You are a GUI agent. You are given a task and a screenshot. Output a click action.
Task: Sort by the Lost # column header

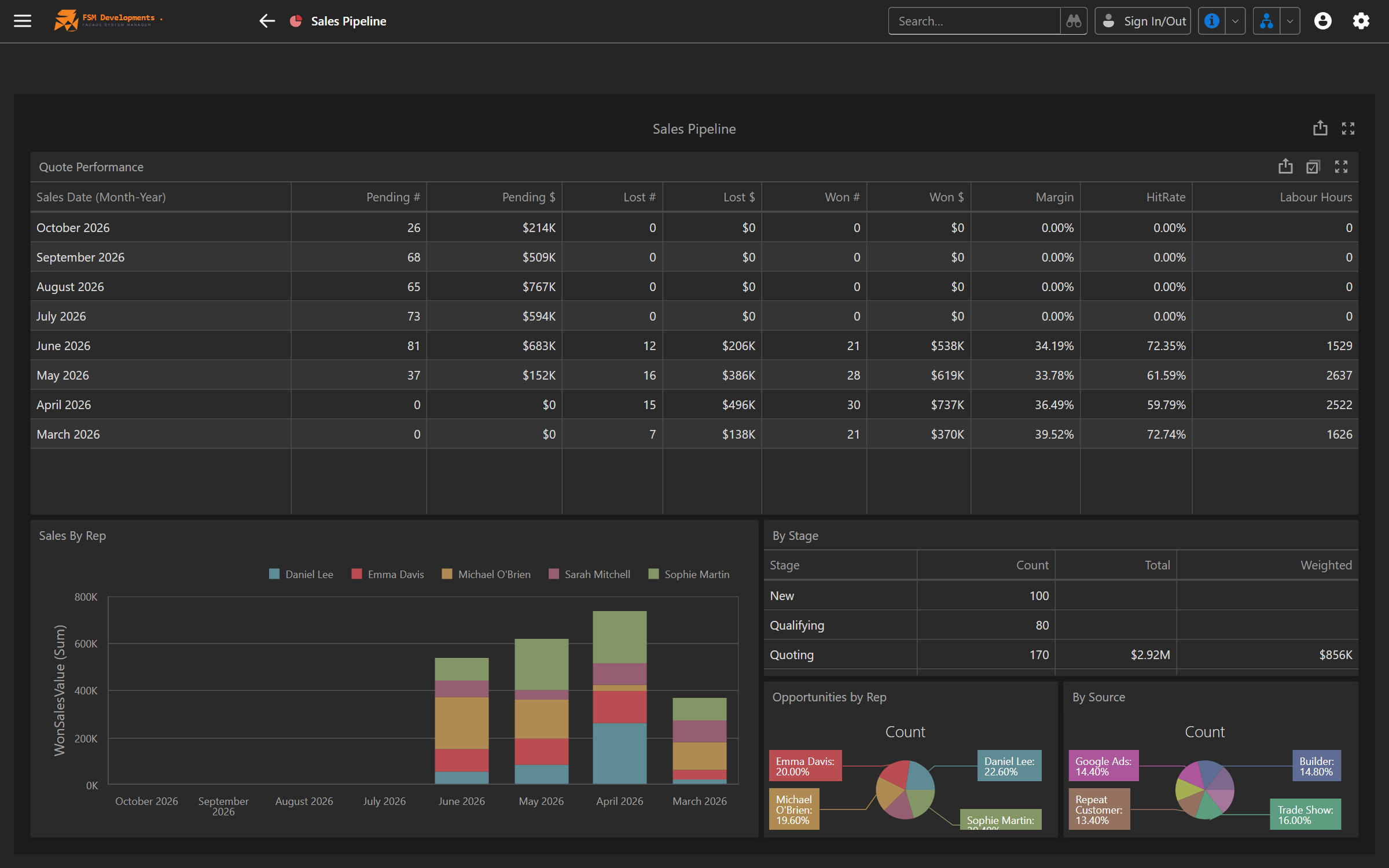pyautogui.click(x=612, y=197)
